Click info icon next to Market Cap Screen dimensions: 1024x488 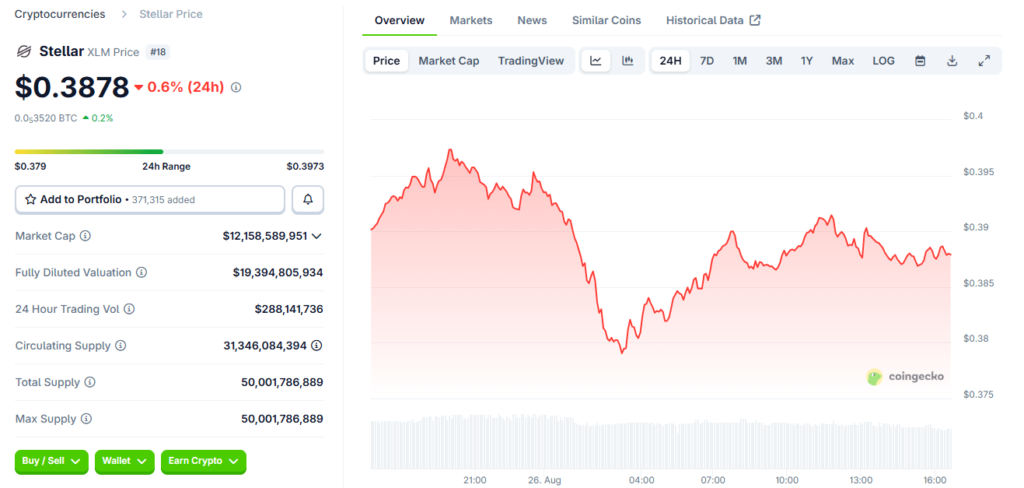click(85, 236)
